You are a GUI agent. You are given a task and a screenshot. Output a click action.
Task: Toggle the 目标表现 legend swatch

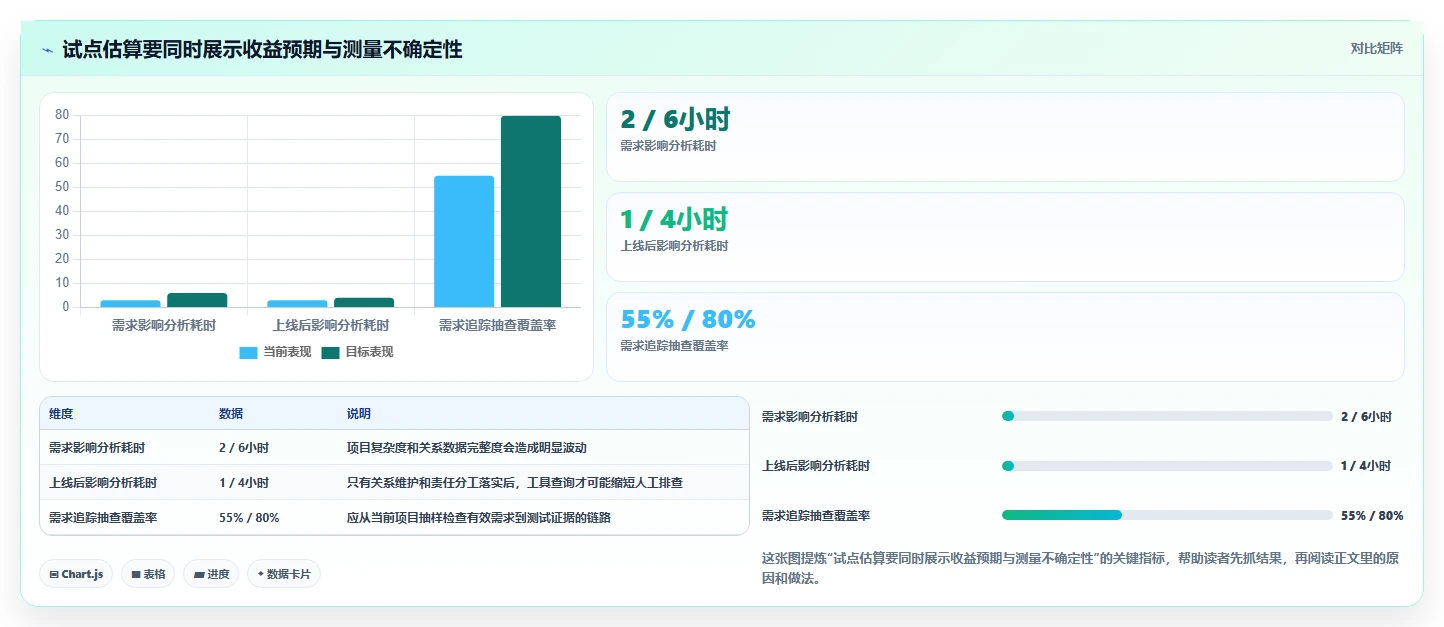(x=330, y=352)
